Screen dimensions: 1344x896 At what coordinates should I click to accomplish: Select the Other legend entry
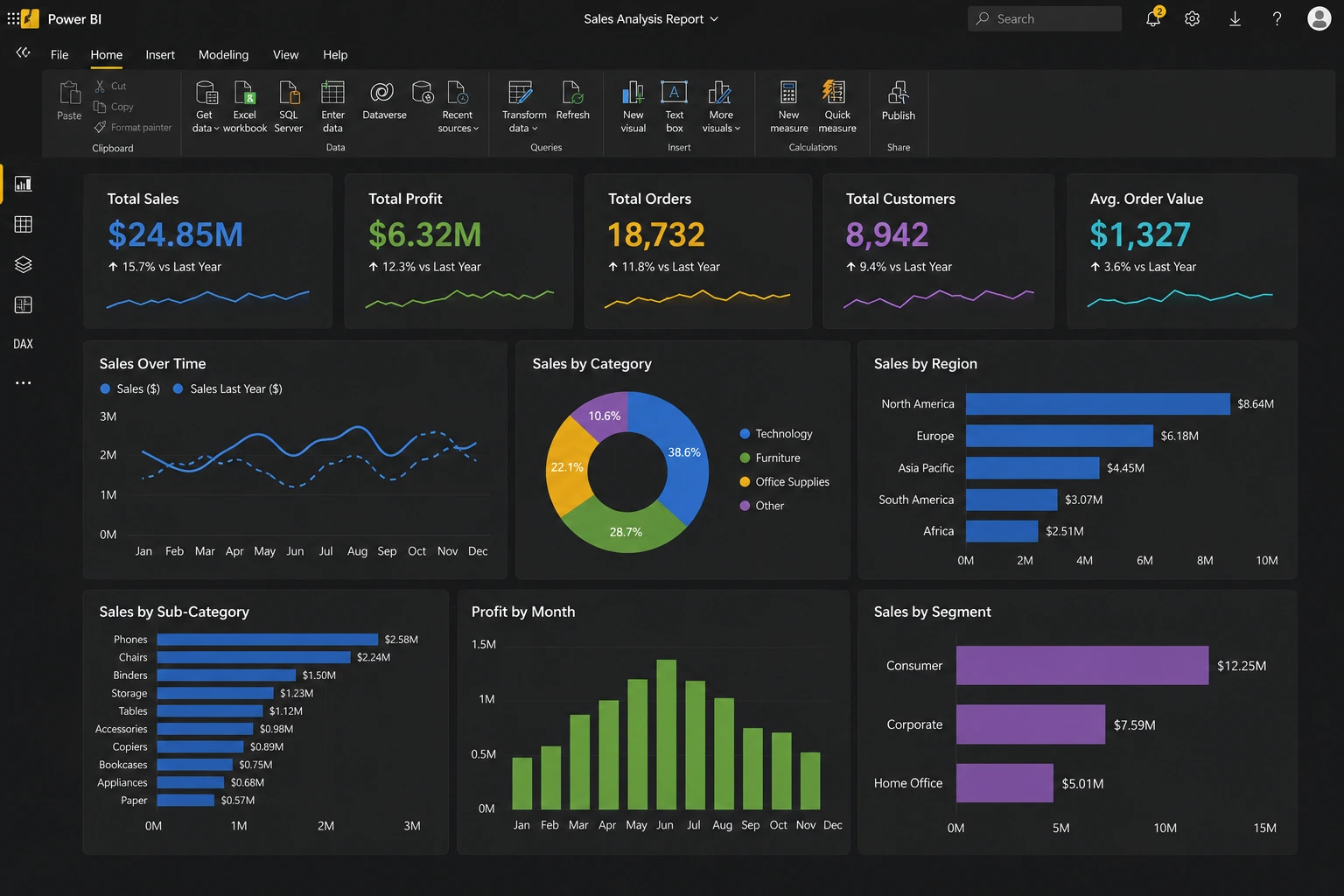(762, 506)
